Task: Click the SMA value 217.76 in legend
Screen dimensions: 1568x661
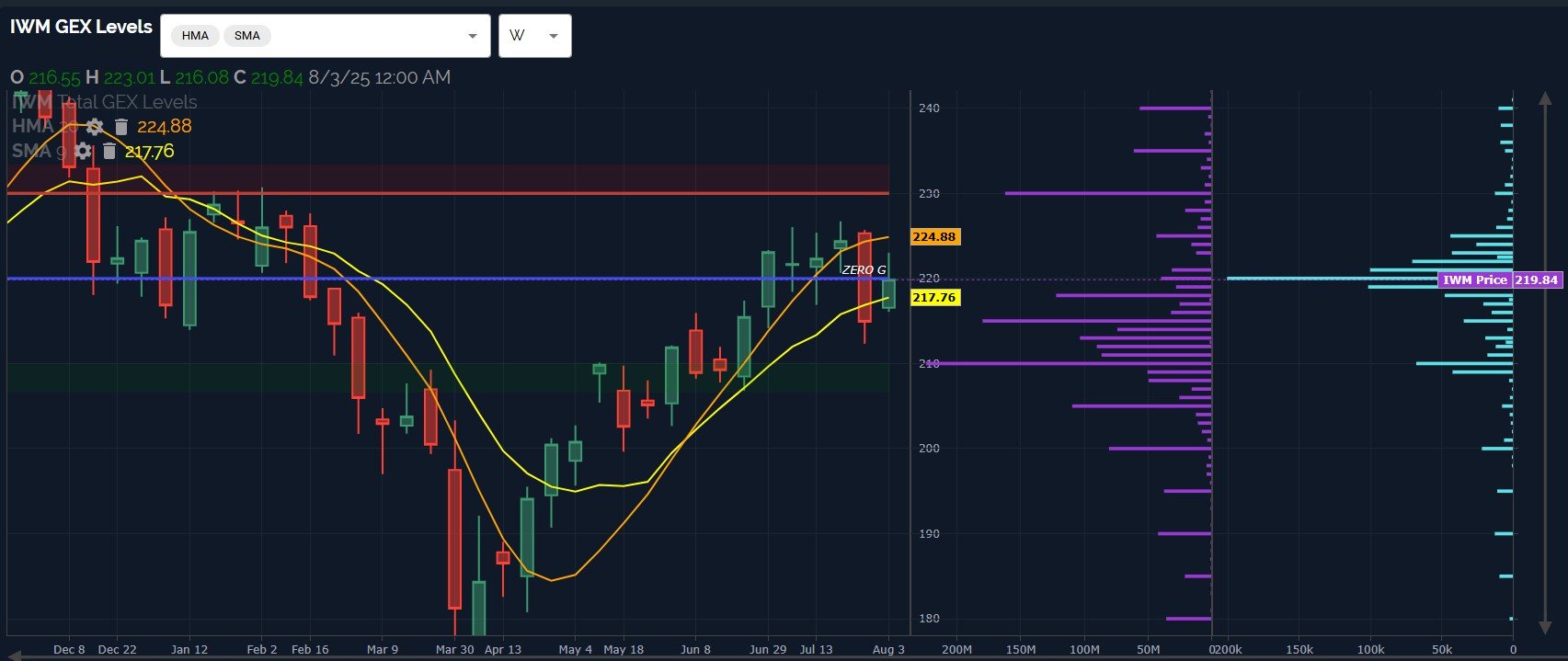Action: point(149,151)
